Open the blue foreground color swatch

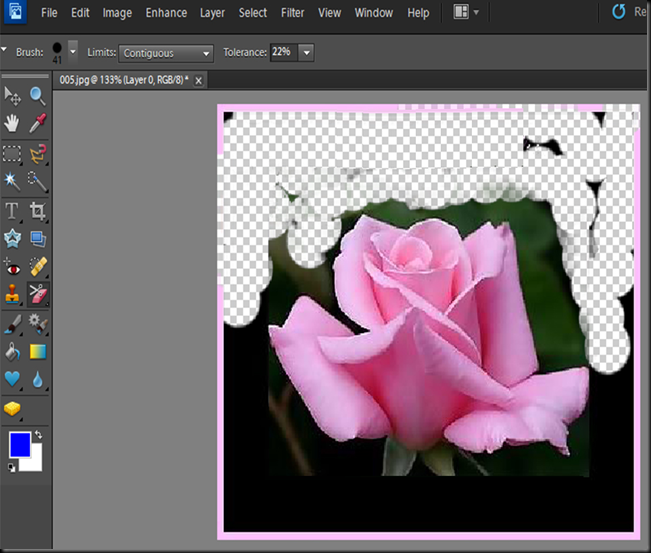[x=20, y=444]
